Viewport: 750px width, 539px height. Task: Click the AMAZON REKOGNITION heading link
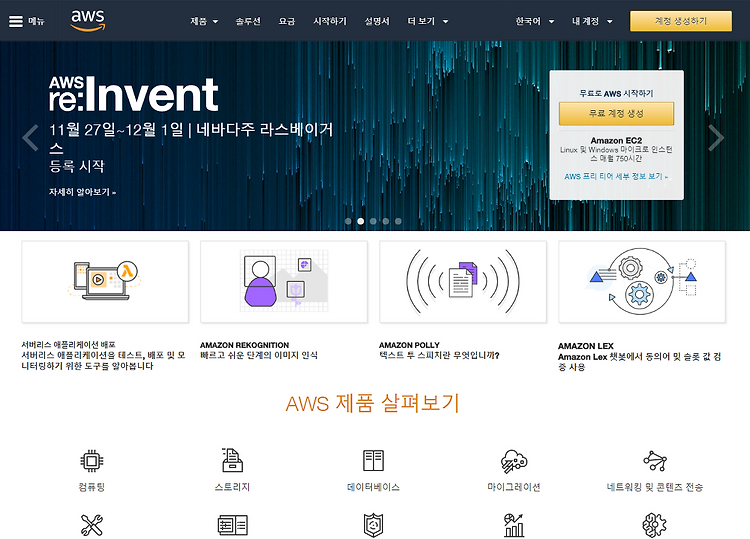(x=244, y=345)
